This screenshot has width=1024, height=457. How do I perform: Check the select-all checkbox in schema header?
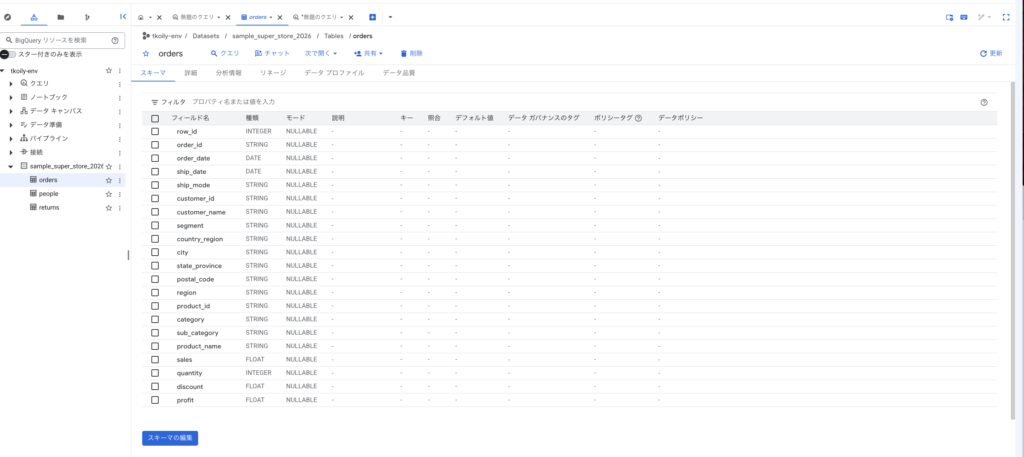[155, 118]
